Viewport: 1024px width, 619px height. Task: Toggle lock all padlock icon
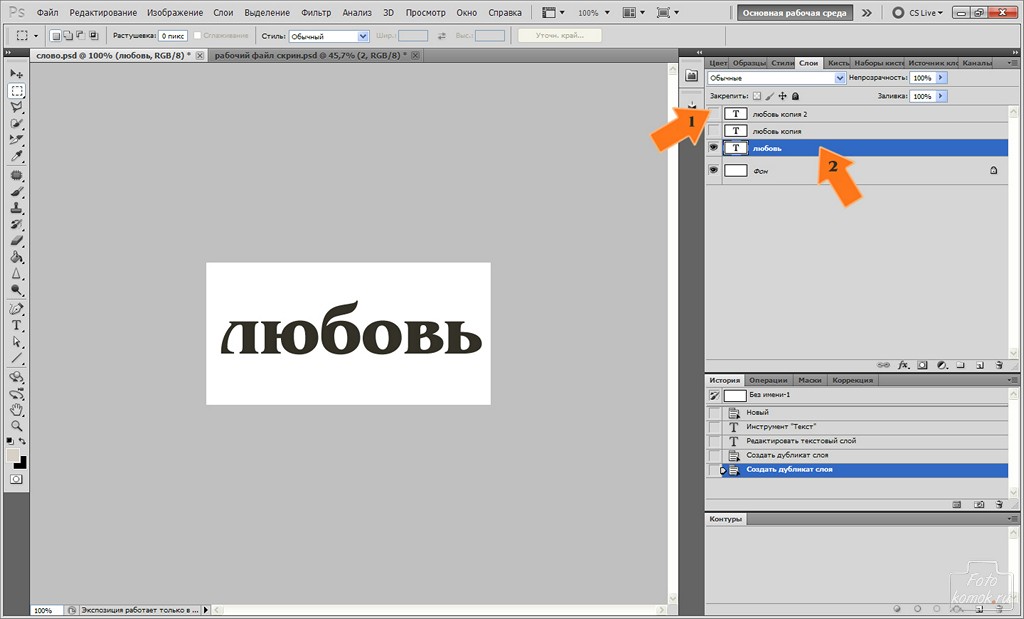tap(795, 96)
